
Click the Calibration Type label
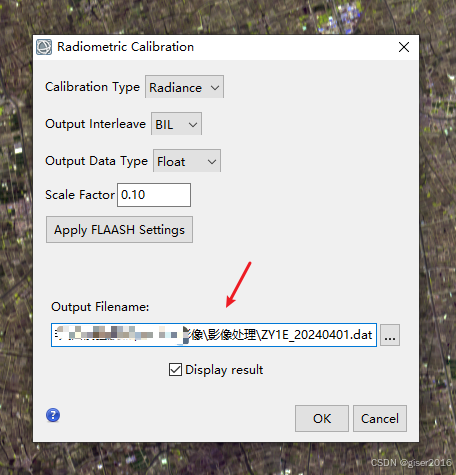(x=92, y=87)
